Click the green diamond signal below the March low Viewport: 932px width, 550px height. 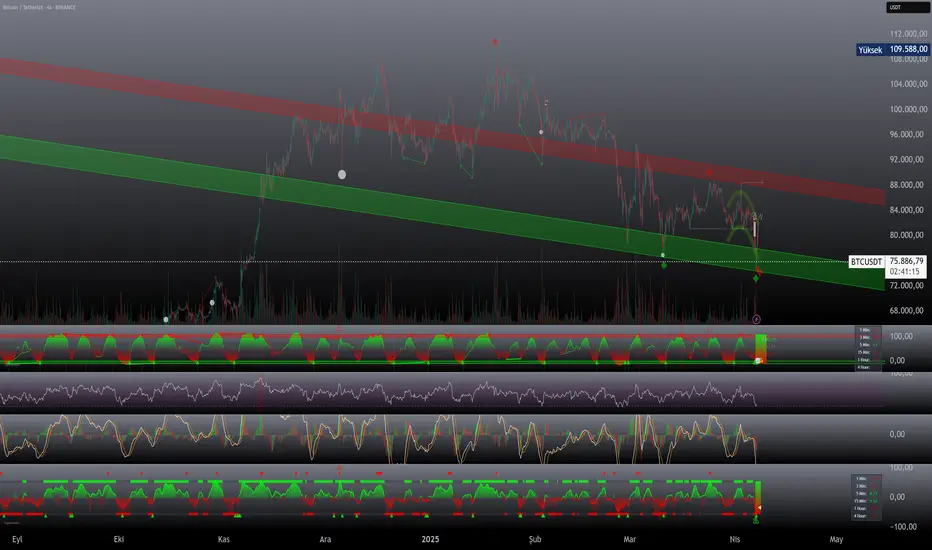(x=664, y=265)
